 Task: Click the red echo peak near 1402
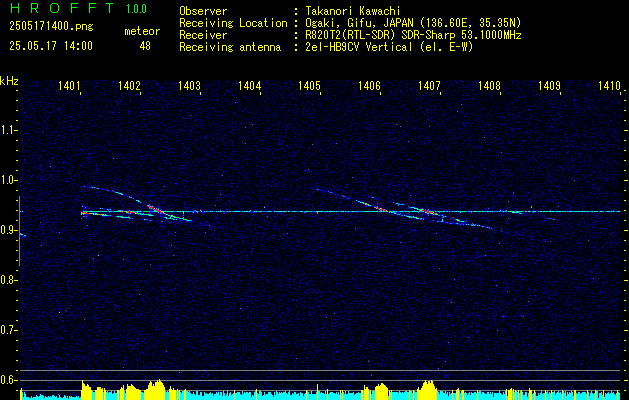coord(155,209)
